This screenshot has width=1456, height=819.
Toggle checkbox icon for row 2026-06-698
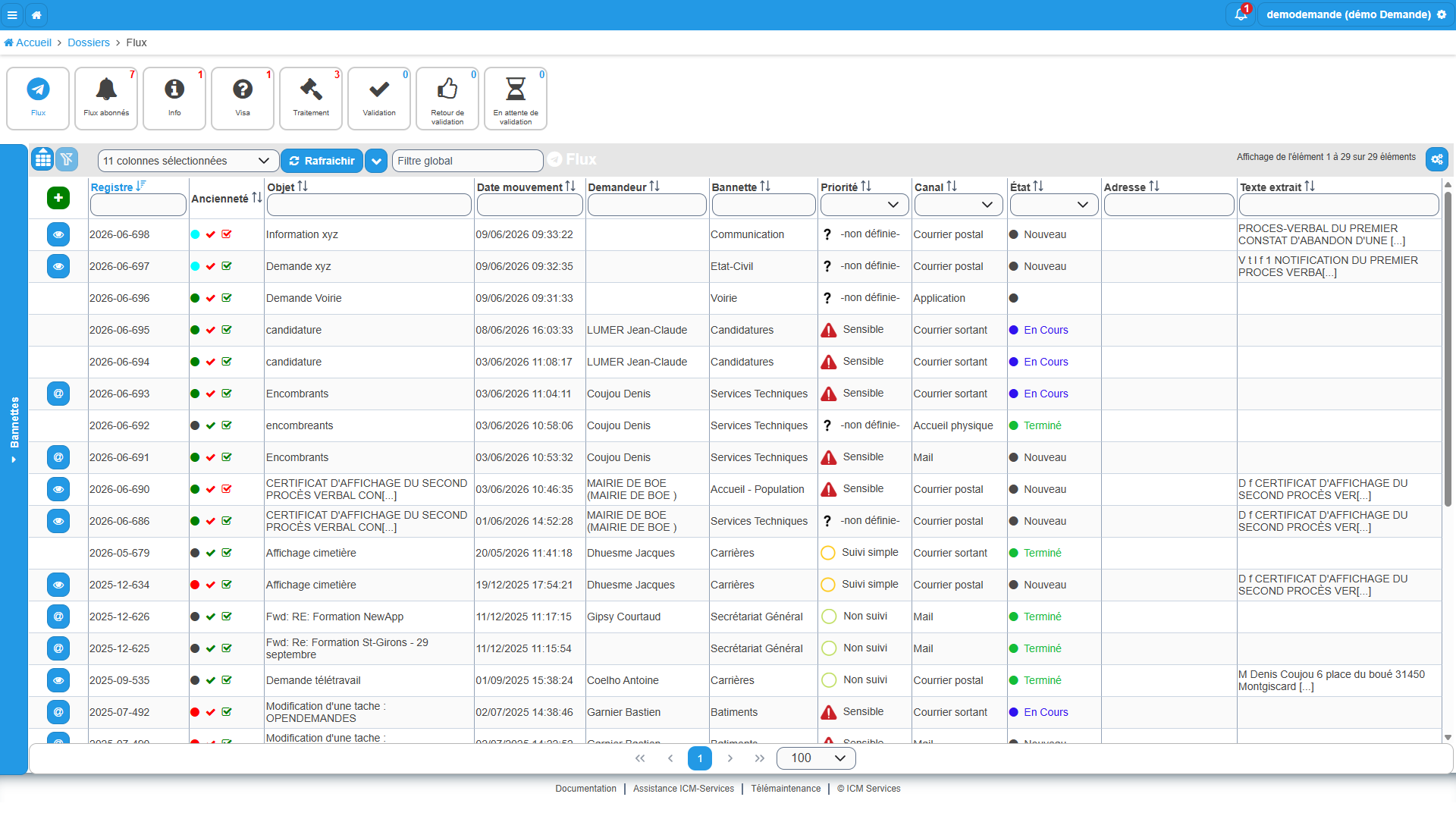coord(227,234)
